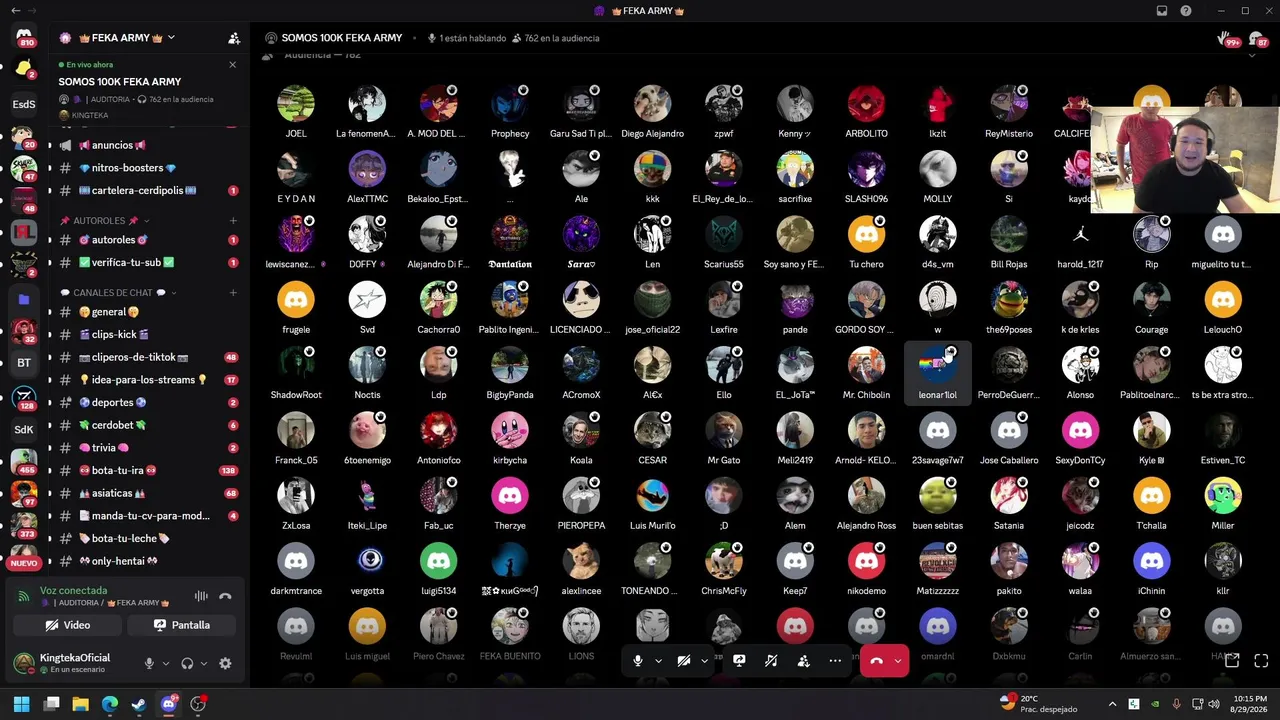Open the EsdS server
Screen dimensions: 1280x720
click(x=24, y=104)
